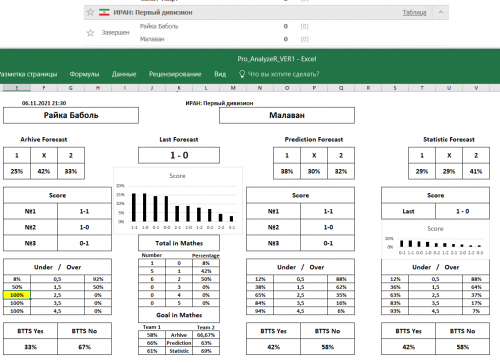Select Arhive BTTS No 67% cell
Screen dimensions: 500x363
[x=84, y=347]
